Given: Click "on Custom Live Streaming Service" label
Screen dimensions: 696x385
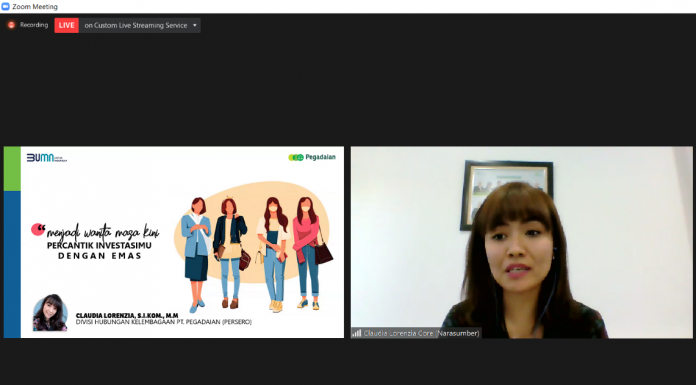Looking at the screenshot, I should (136, 25).
